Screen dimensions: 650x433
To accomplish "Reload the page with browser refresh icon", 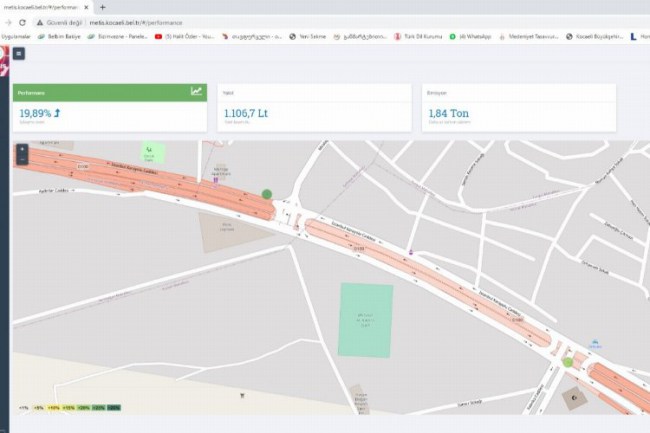I will click(22, 21).
